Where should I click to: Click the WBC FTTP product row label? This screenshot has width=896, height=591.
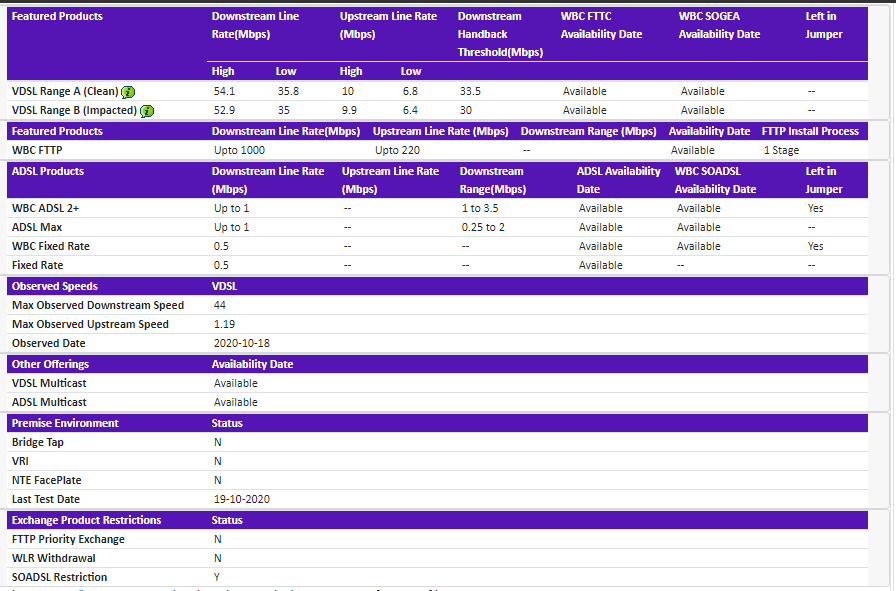(37, 150)
